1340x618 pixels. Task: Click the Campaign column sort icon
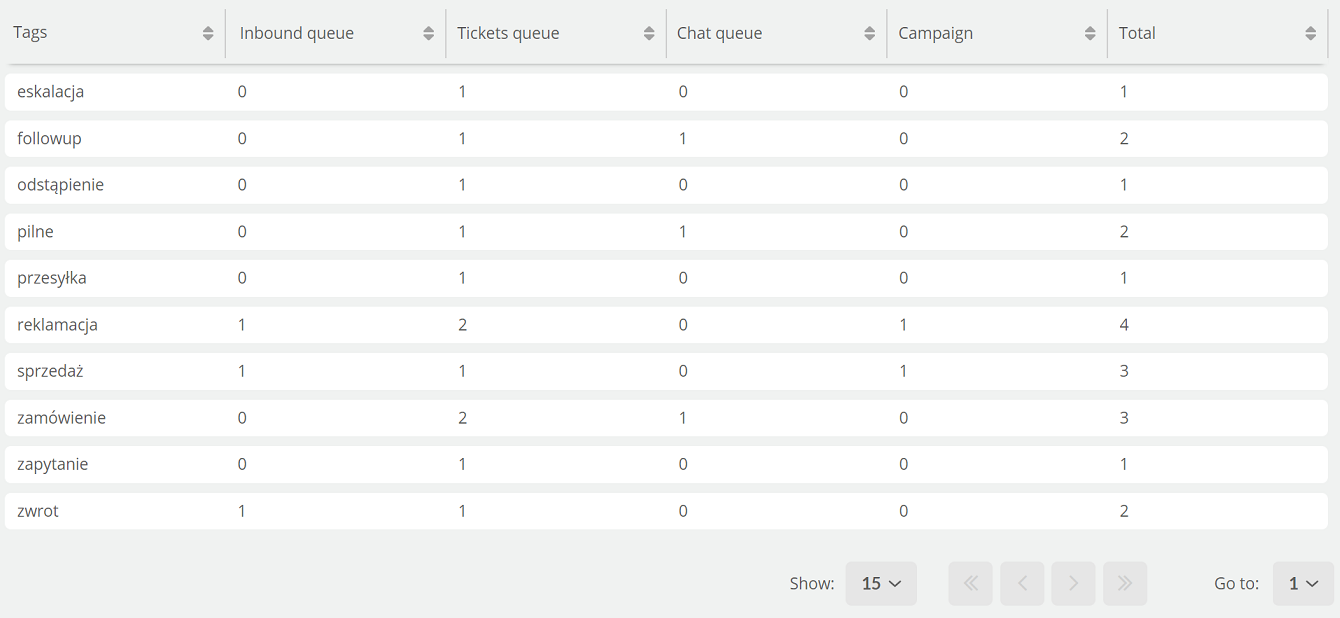(1090, 33)
